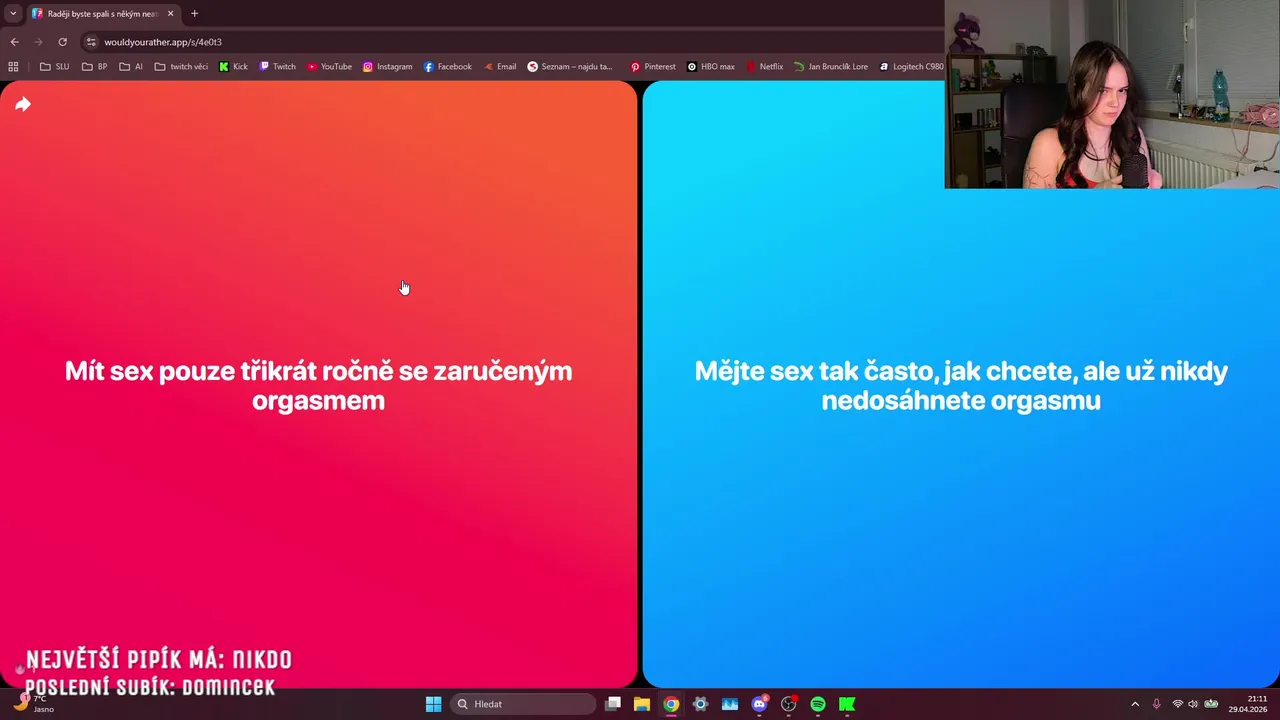Open a new tab with plus button

point(194,14)
